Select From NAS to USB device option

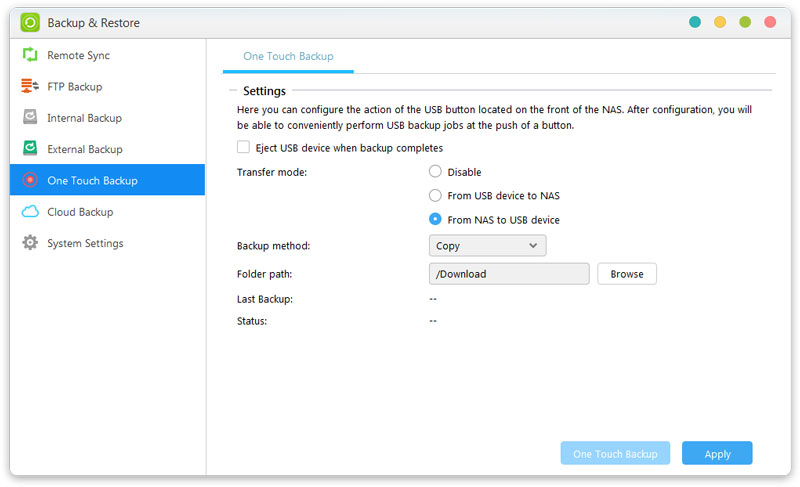tap(435, 220)
